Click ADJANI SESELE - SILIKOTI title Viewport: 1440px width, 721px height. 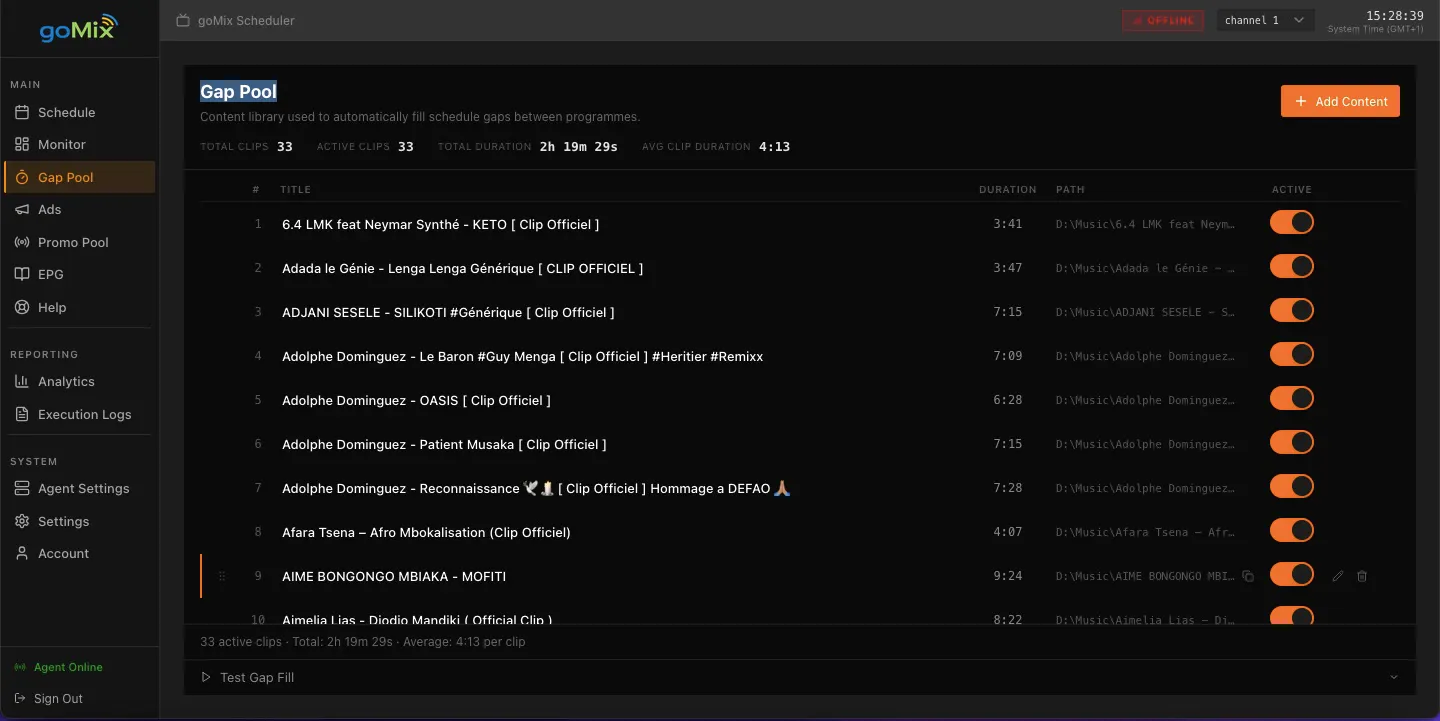pos(448,312)
